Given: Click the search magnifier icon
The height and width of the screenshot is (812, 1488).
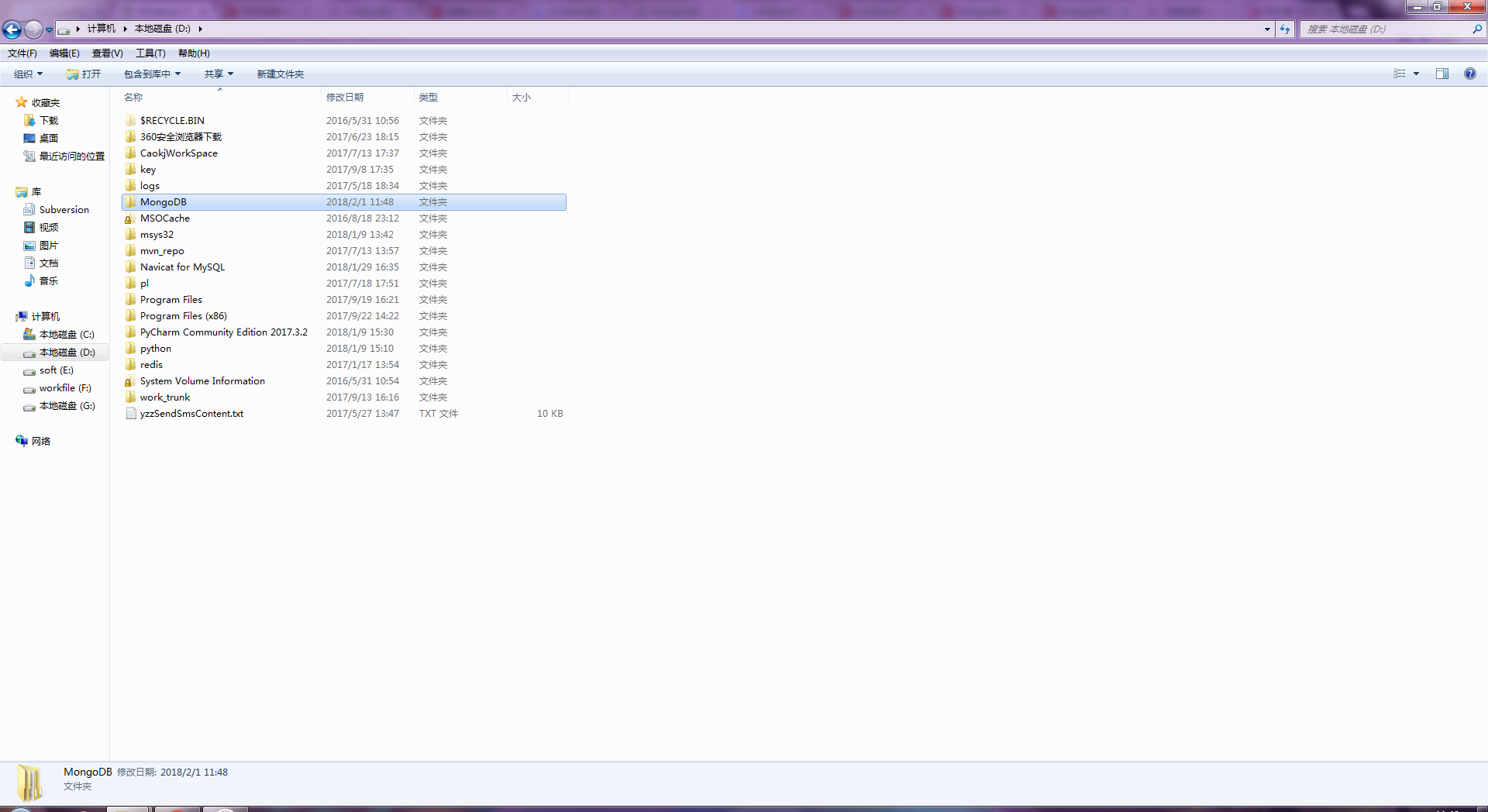Looking at the screenshot, I should pyautogui.click(x=1477, y=29).
